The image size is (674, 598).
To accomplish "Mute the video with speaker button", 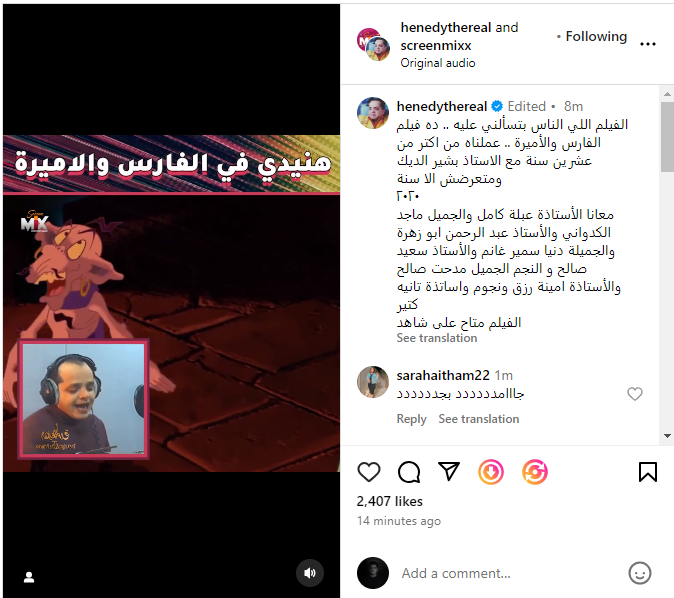I will 310,573.
